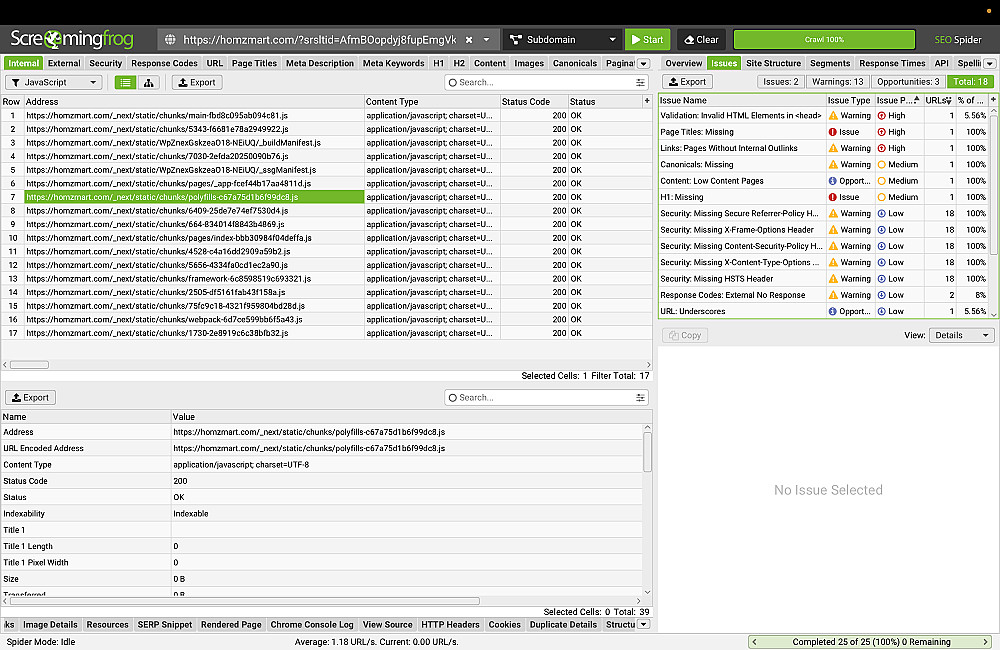Open the Rendered Page bottom tab
Image resolution: width=1000 pixels, height=650 pixels.
pos(231,624)
